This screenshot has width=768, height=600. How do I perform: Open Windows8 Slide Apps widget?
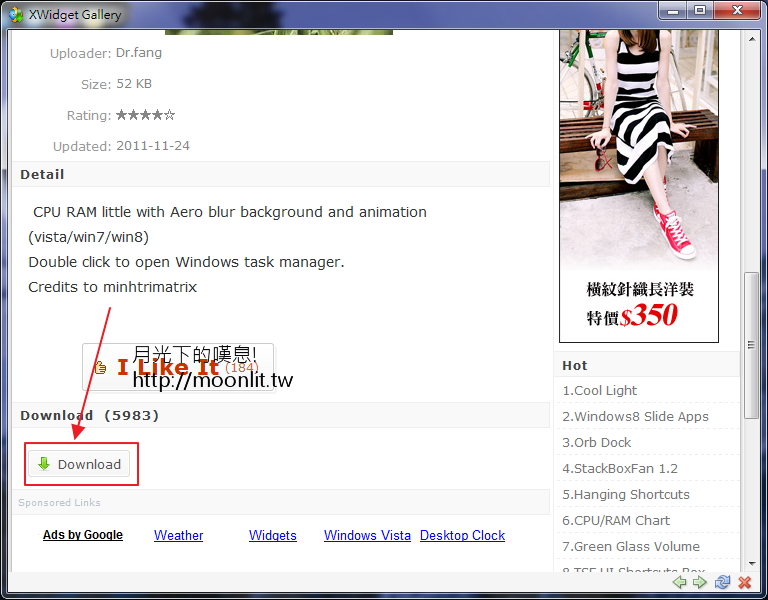pos(635,417)
